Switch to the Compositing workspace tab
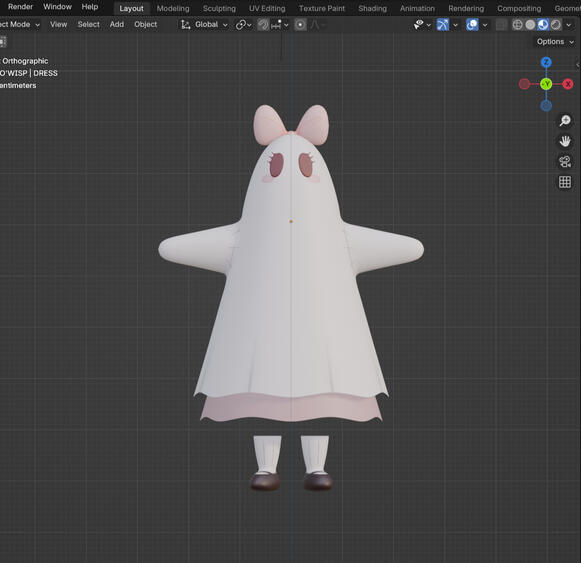Image resolution: width=581 pixels, height=563 pixels. [x=519, y=8]
